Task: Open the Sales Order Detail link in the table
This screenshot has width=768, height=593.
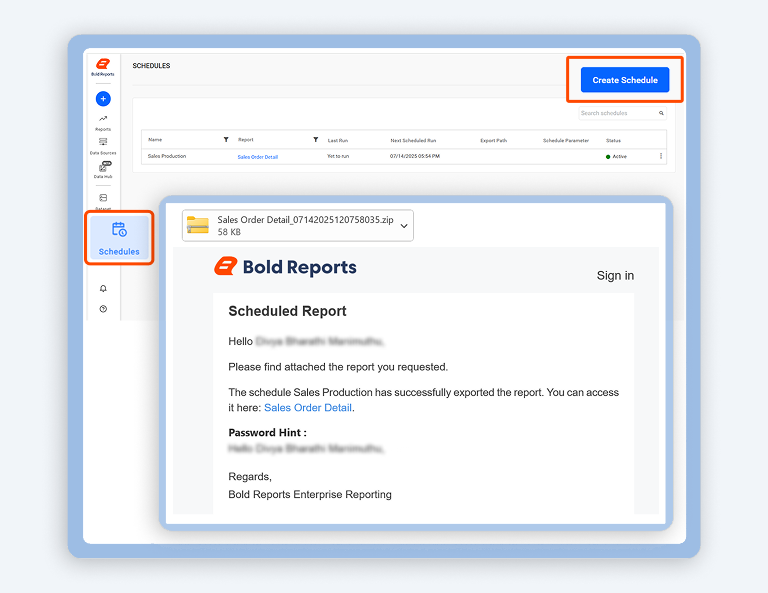Action: click(258, 157)
